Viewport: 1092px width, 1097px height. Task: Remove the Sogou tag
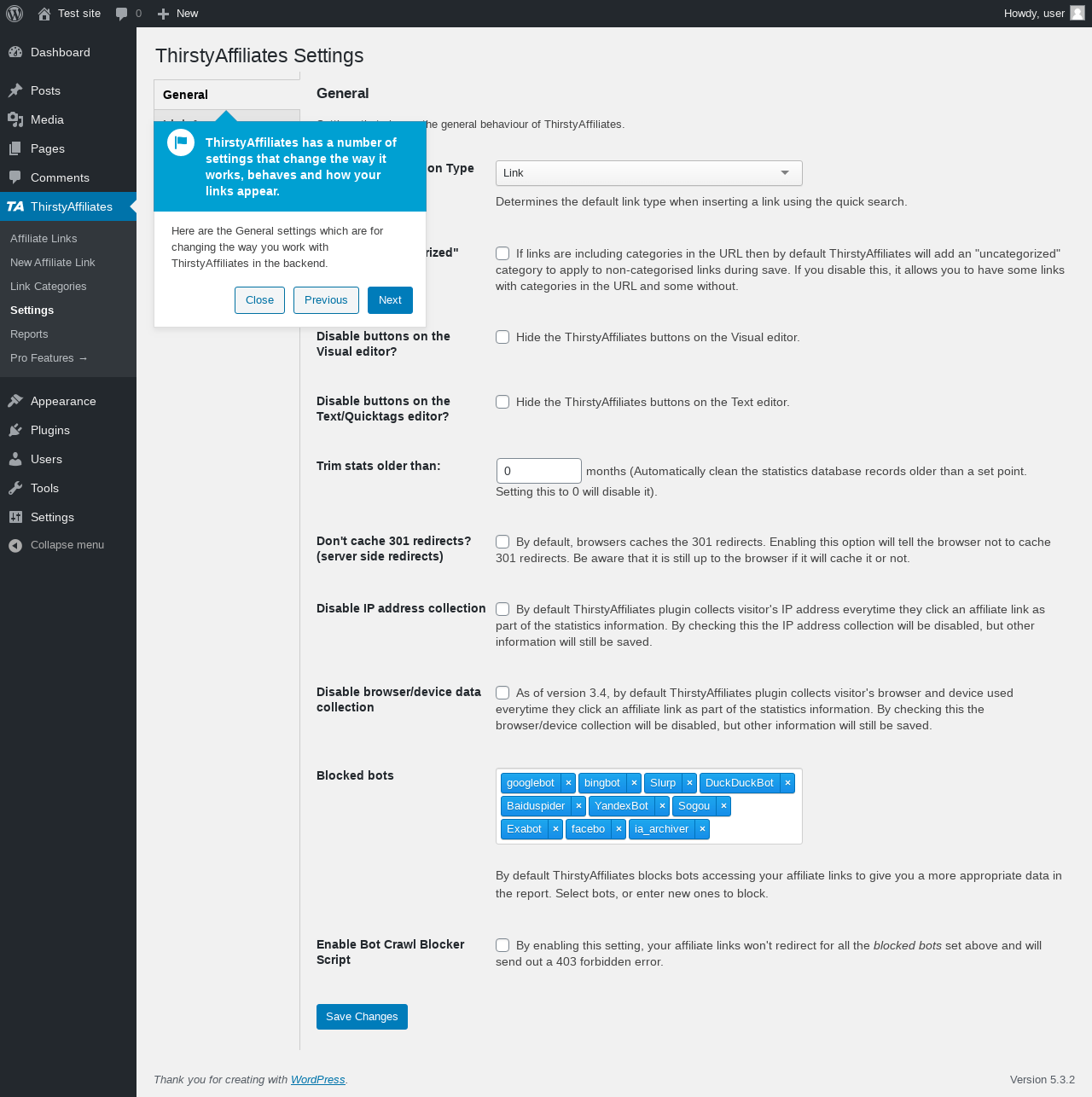pyautogui.click(x=723, y=806)
